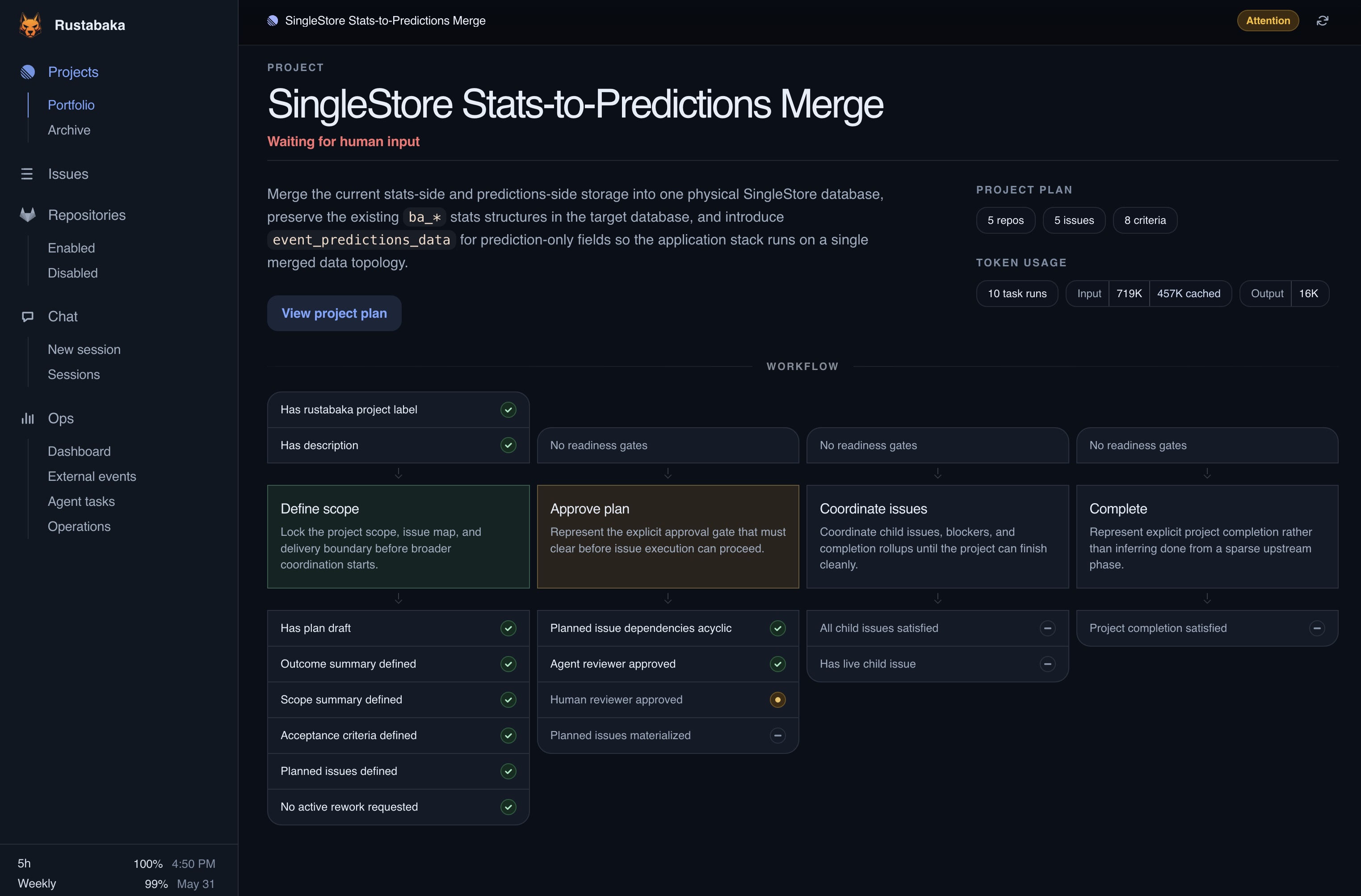
Task: Open the Ops Dashboard
Action: 79,451
